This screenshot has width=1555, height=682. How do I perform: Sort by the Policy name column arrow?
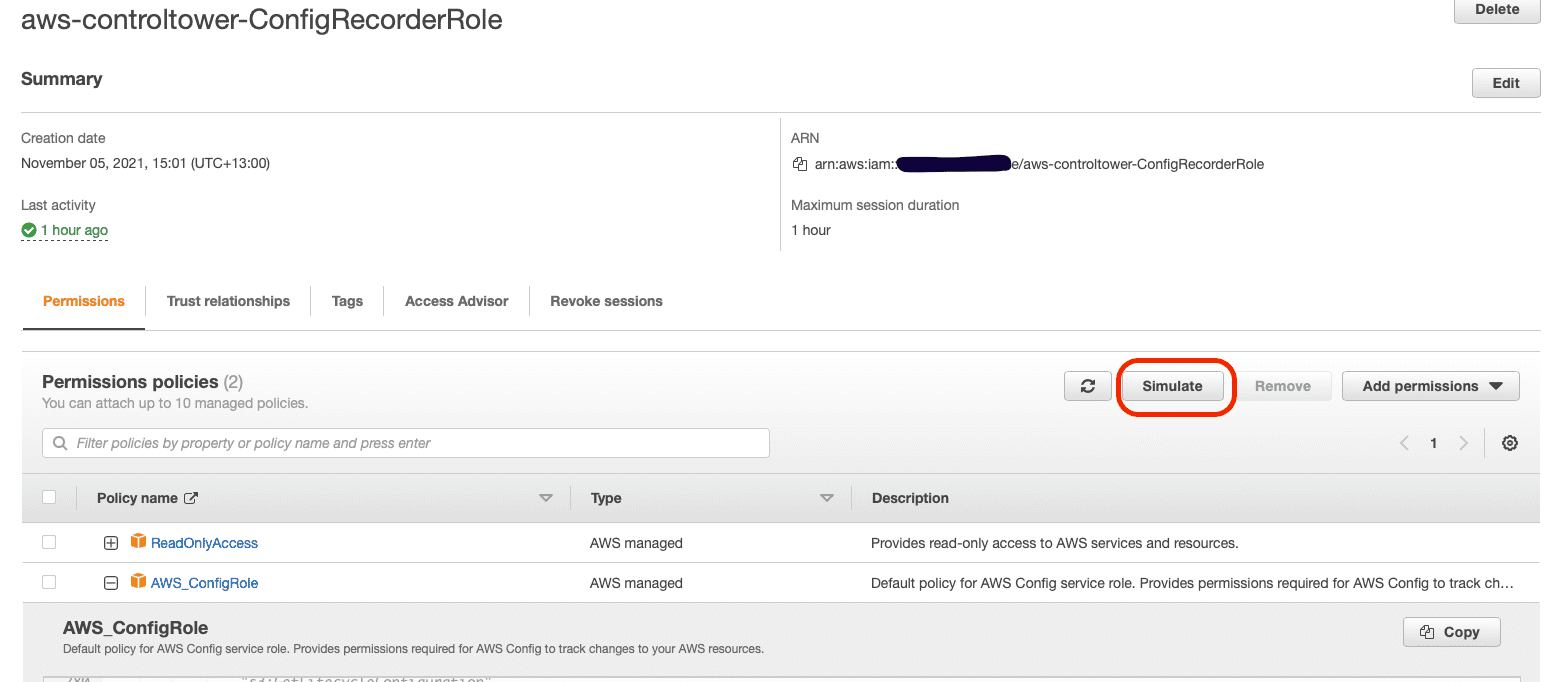pos(546,498)
